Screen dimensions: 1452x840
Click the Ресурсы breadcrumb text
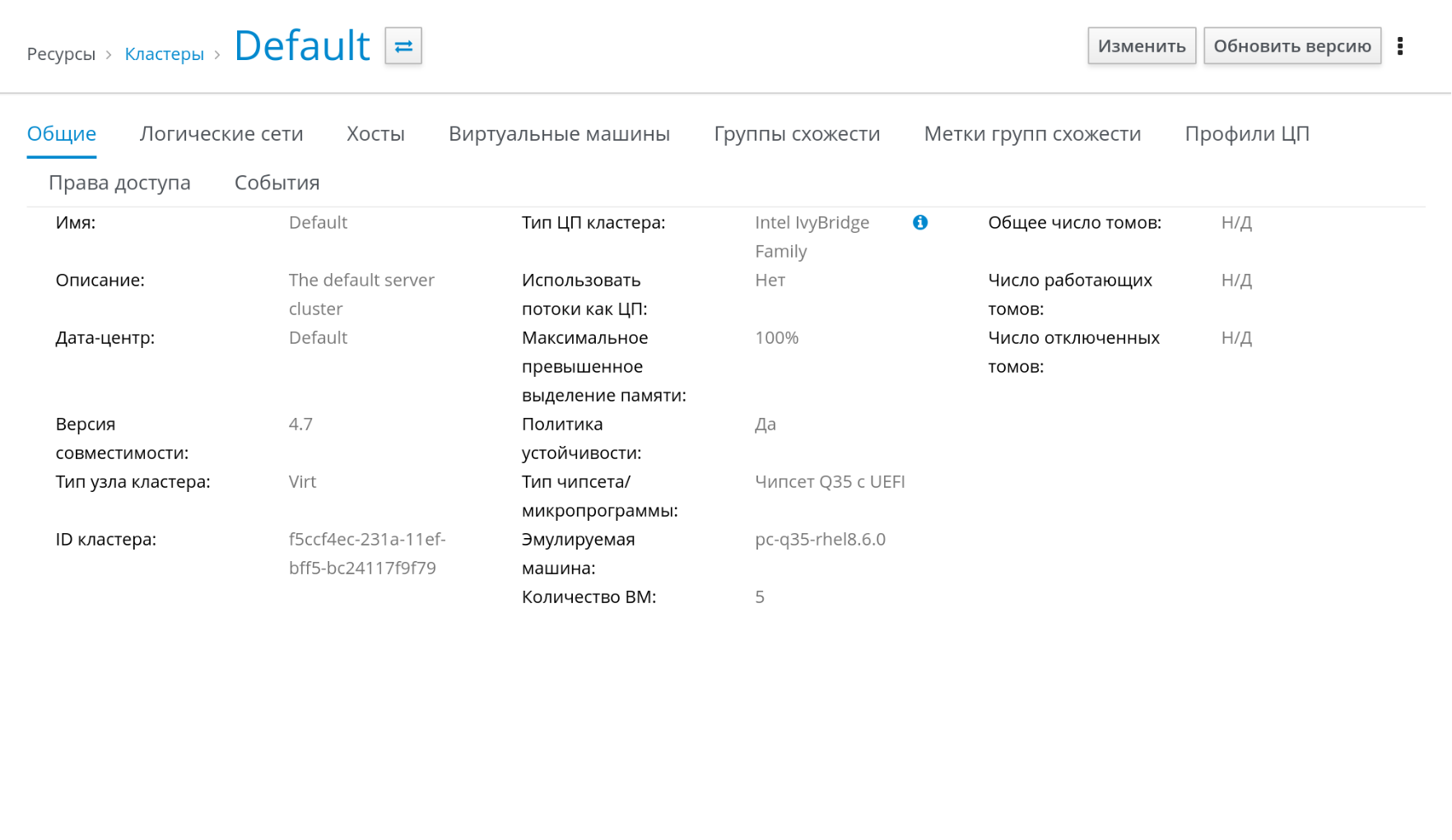(x=61, y=54)
